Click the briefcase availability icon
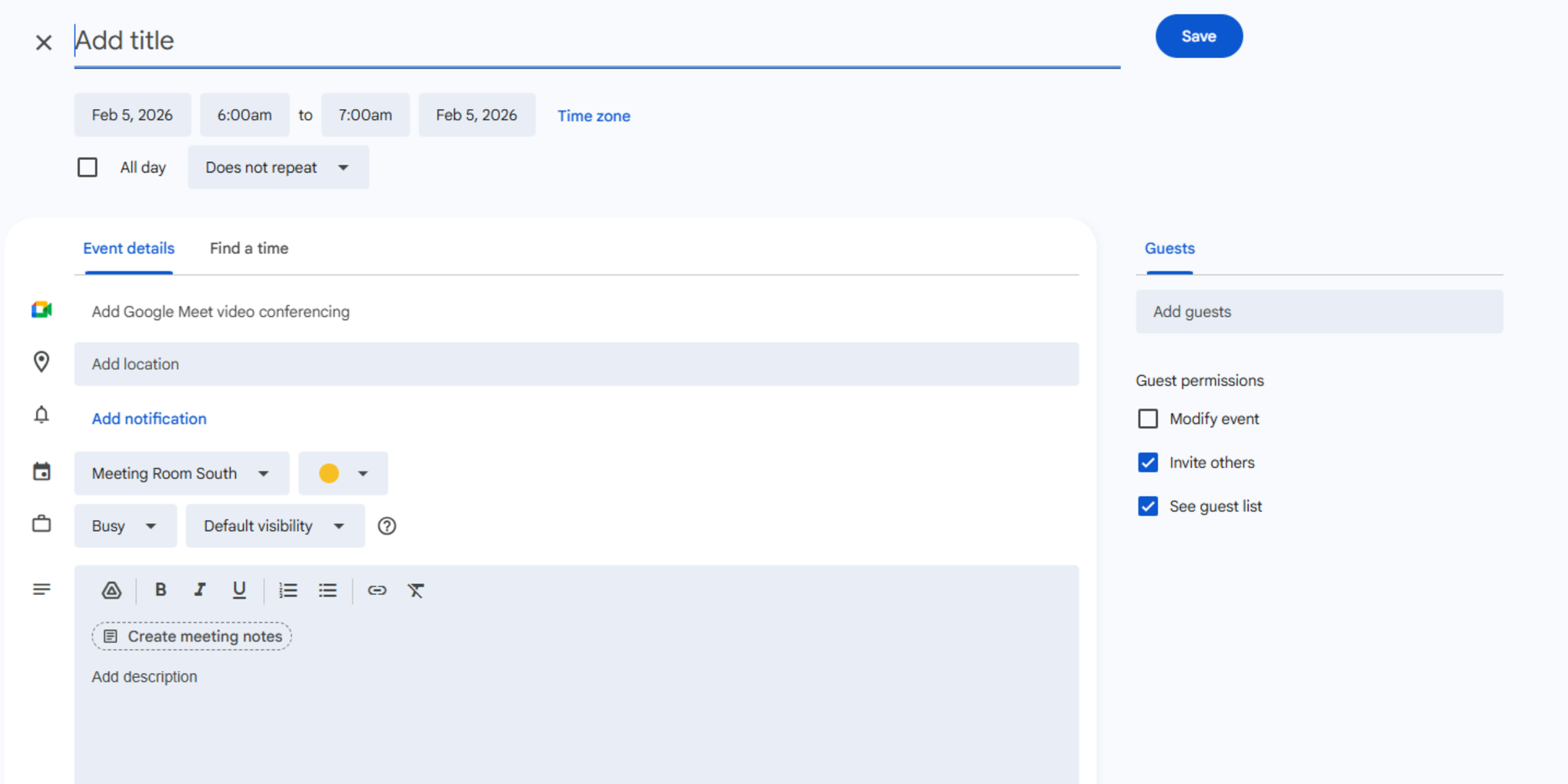This screenshot has width=1568, height=784. (42, 524)
